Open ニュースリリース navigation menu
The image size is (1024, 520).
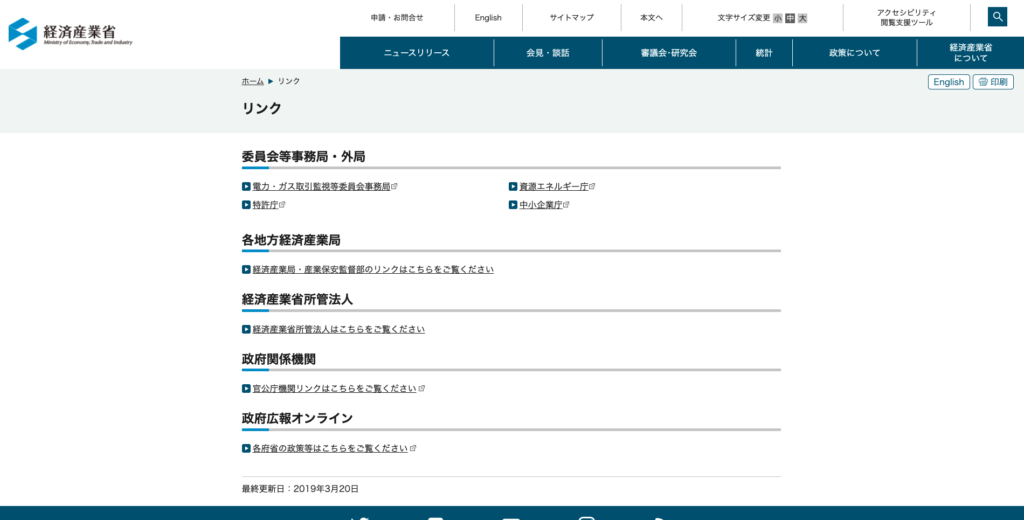tap(417, 53)
